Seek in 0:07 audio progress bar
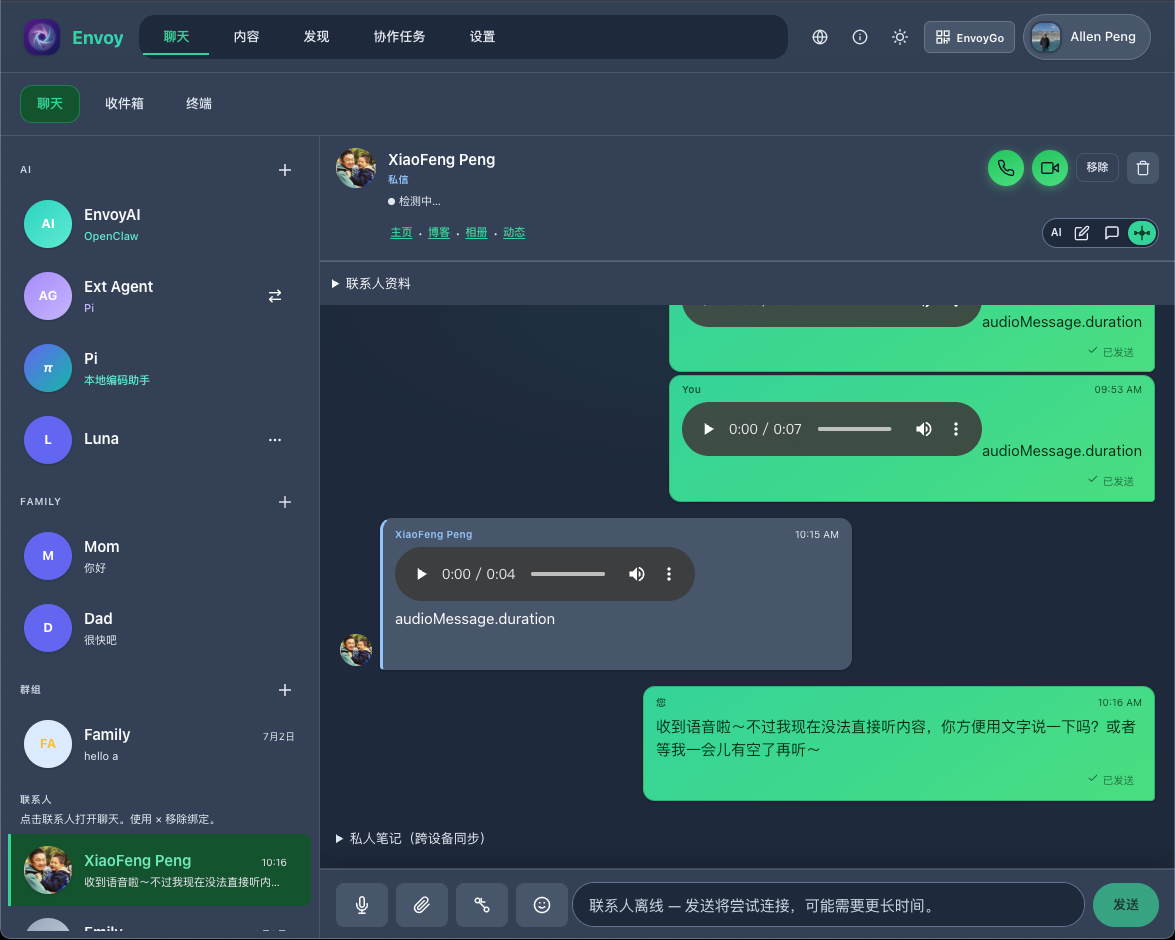 [854, 430]
